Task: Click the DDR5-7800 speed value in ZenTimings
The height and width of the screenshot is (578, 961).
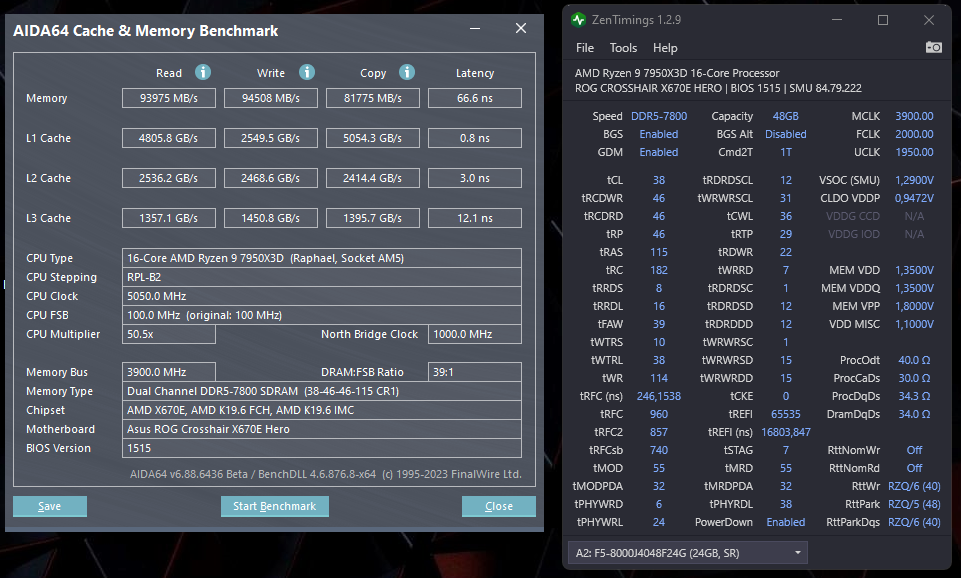Action: 659,116
